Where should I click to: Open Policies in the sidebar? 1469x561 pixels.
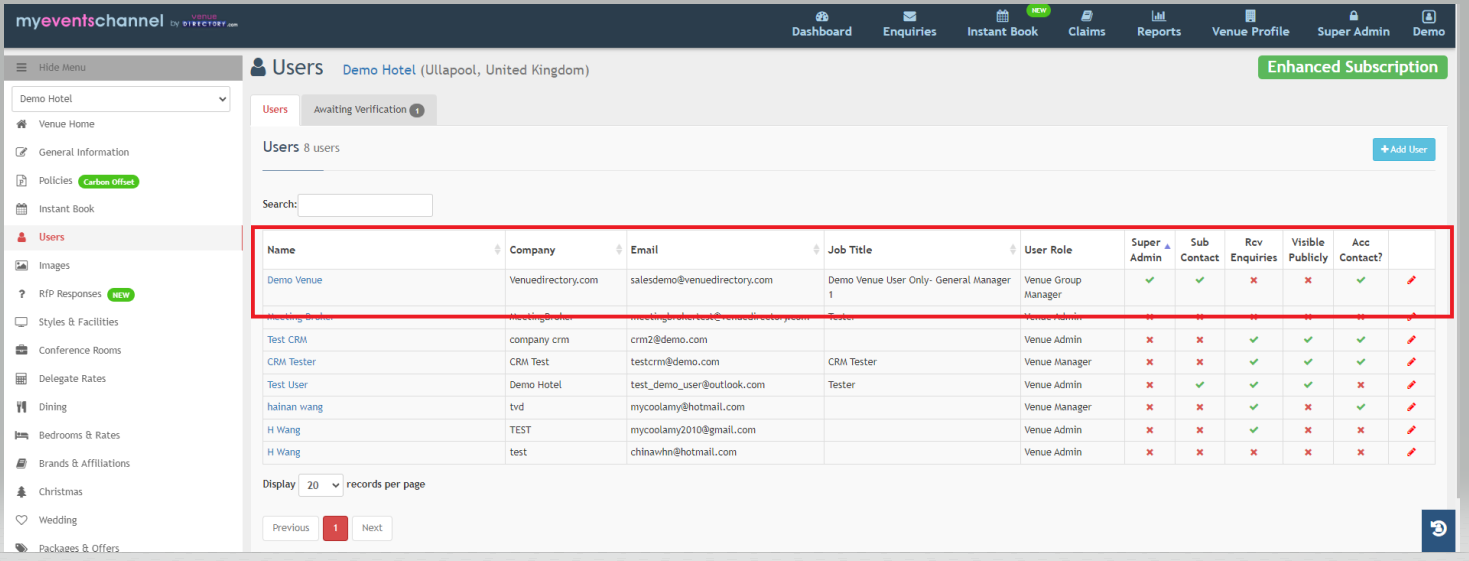point(56,181)
